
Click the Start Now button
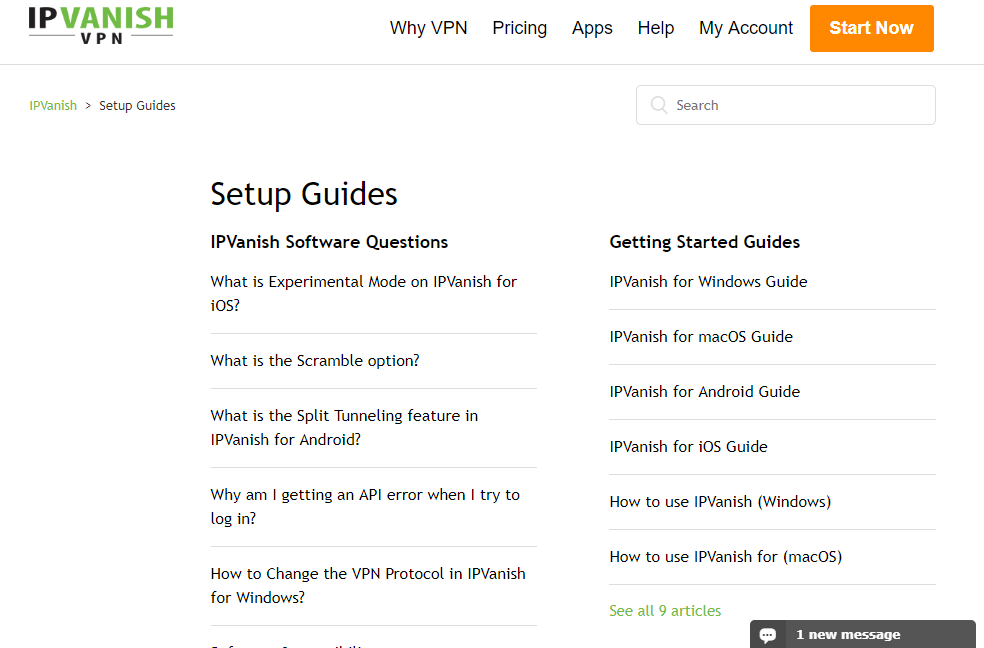click(x=872, y=28)
